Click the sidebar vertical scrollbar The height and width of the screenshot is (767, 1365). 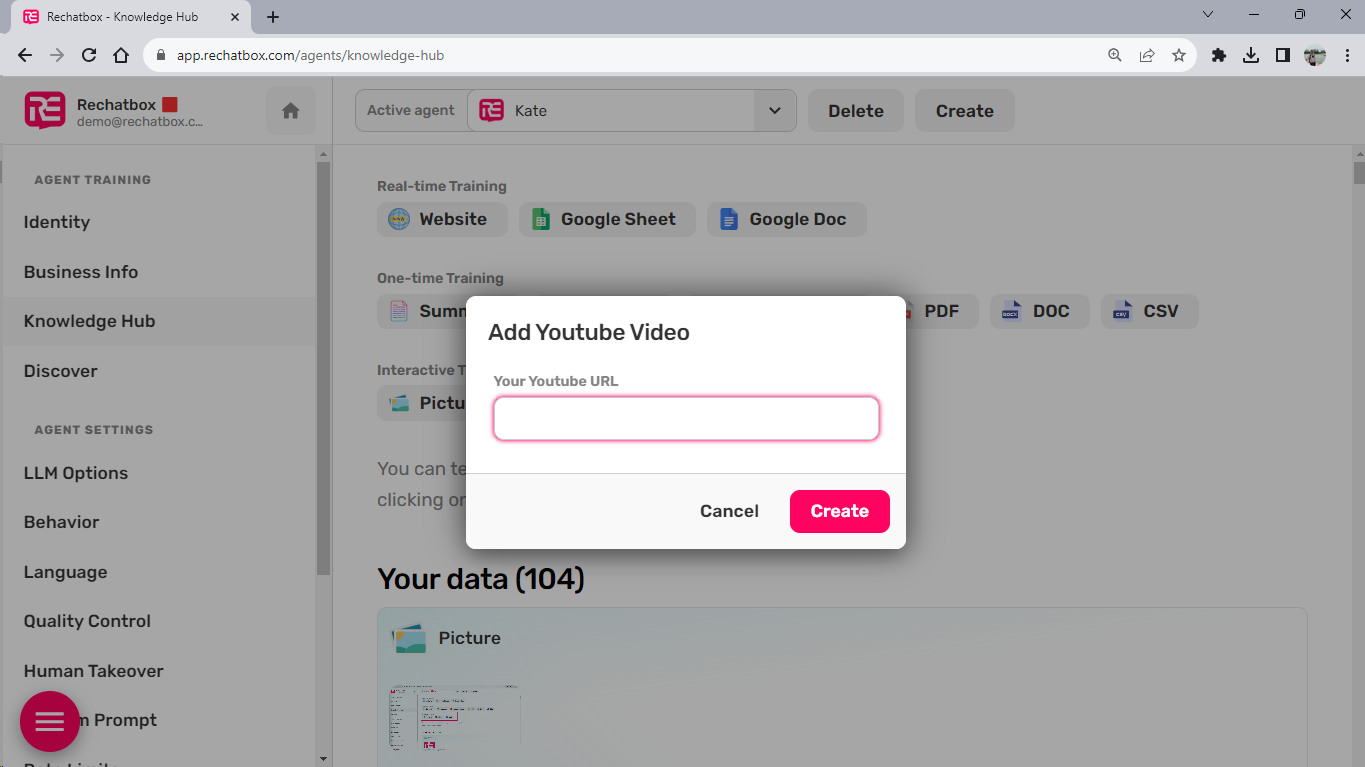[323, 368]
